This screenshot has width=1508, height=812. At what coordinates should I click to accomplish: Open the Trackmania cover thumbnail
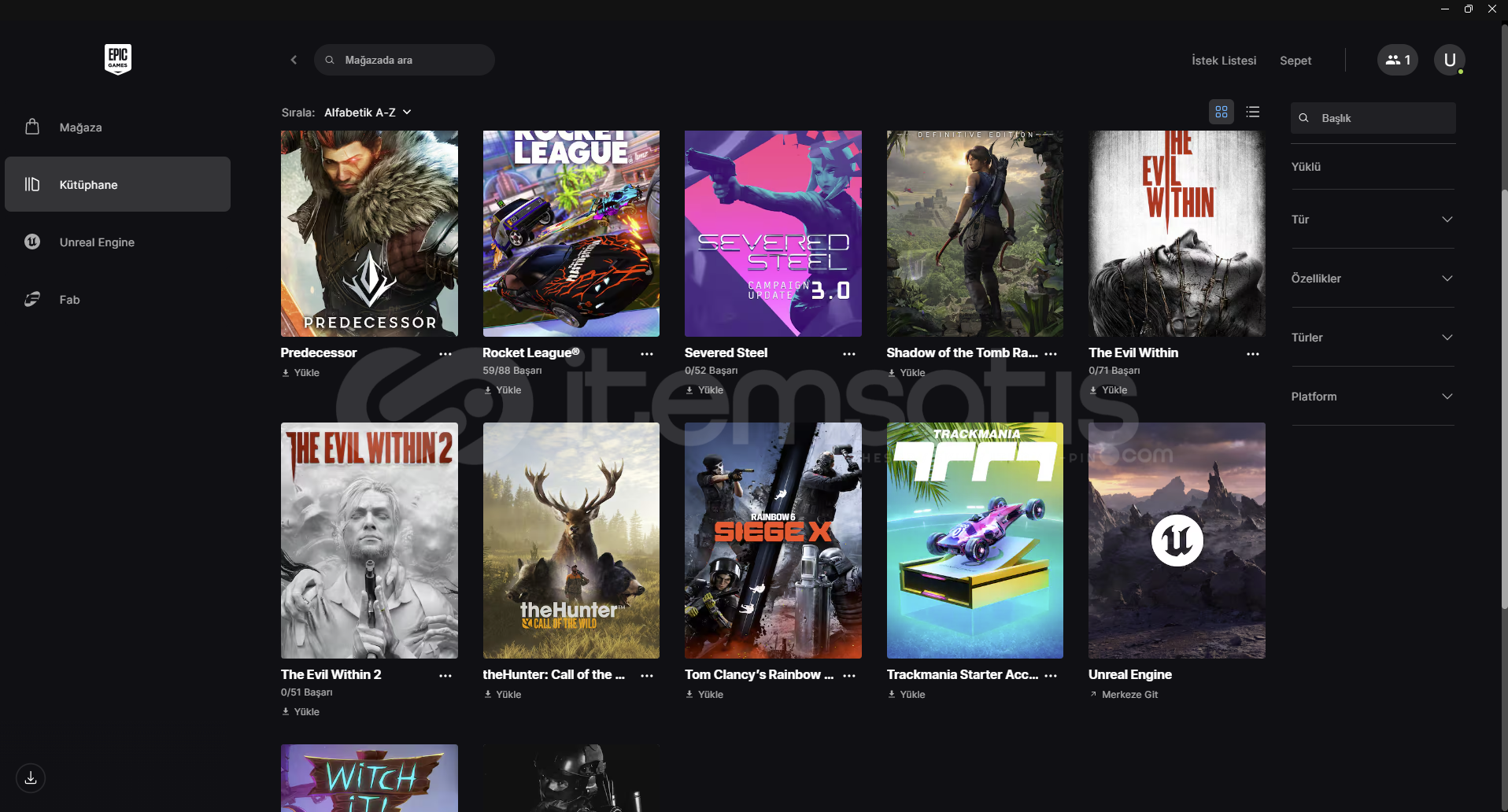[975, 541]
